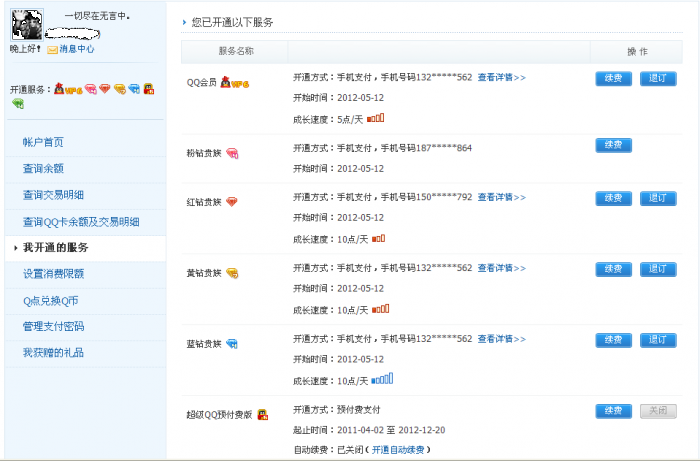Screen dimensions: 700x461
Task: Open 查询QQ卡余额及交易明细 sidebar item
Action: pos(81,222)
